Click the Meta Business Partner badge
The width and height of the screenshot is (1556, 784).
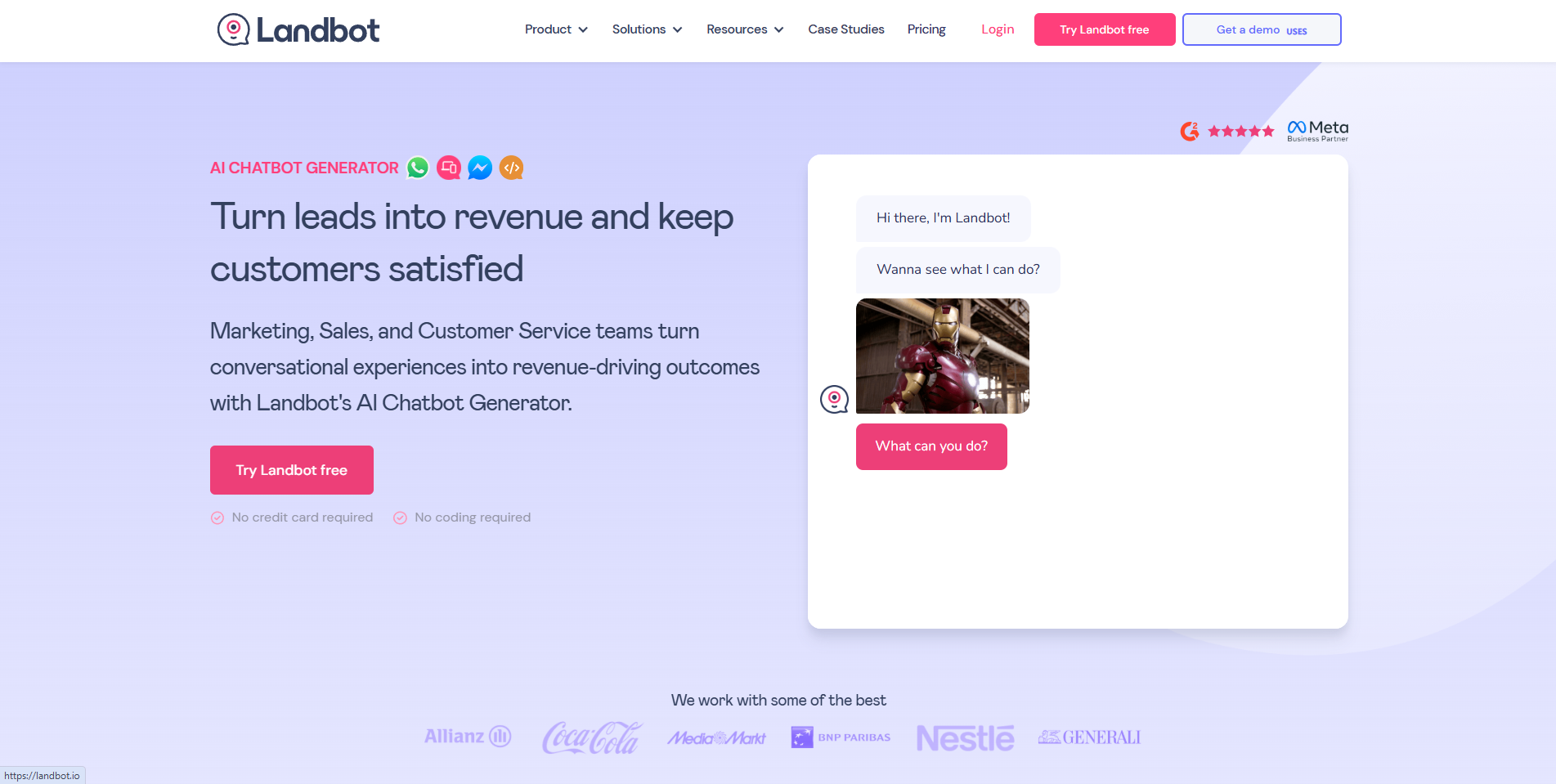point(1318,131)
